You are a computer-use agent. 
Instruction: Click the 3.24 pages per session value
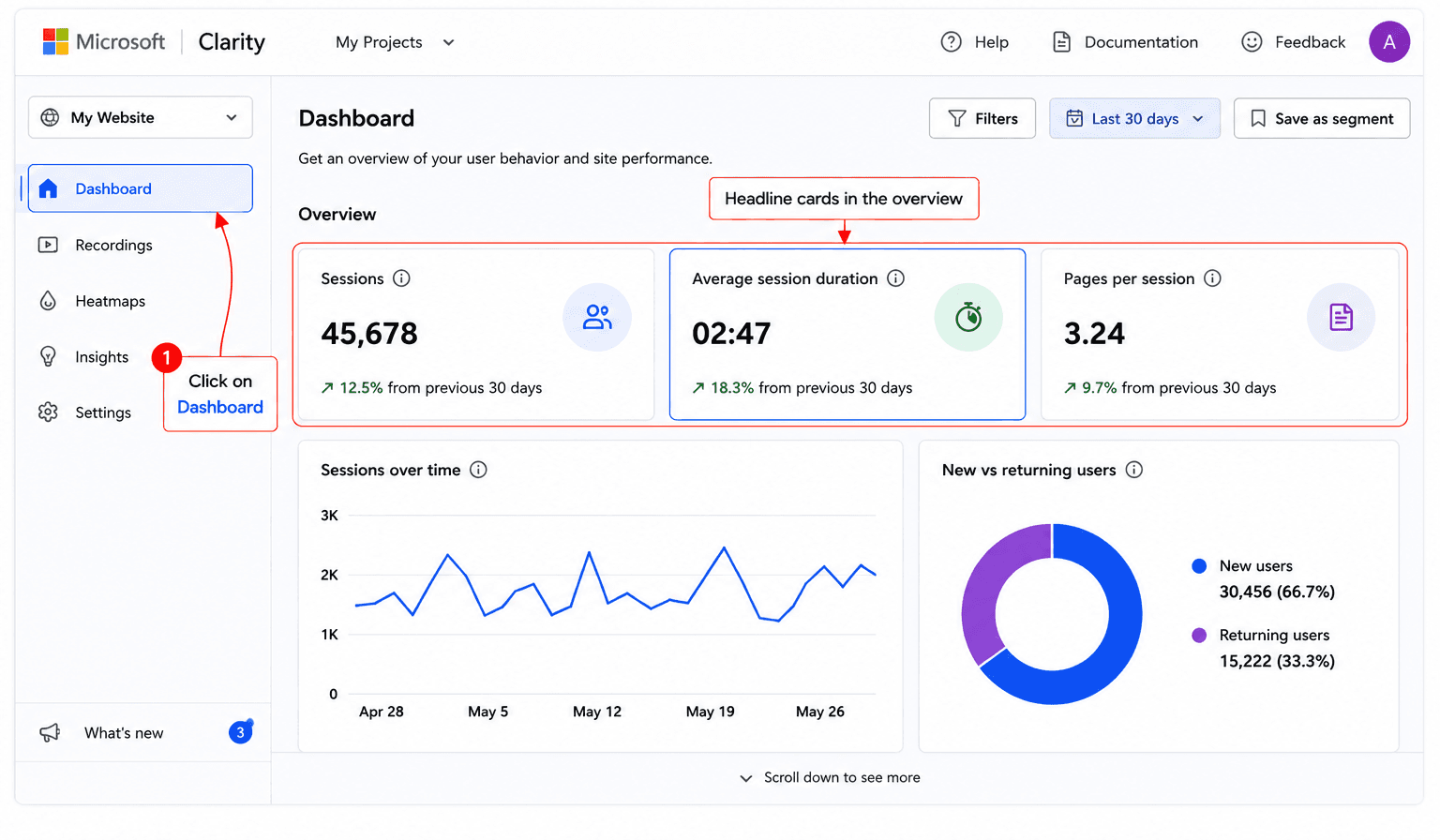(x=1094, y=334)
